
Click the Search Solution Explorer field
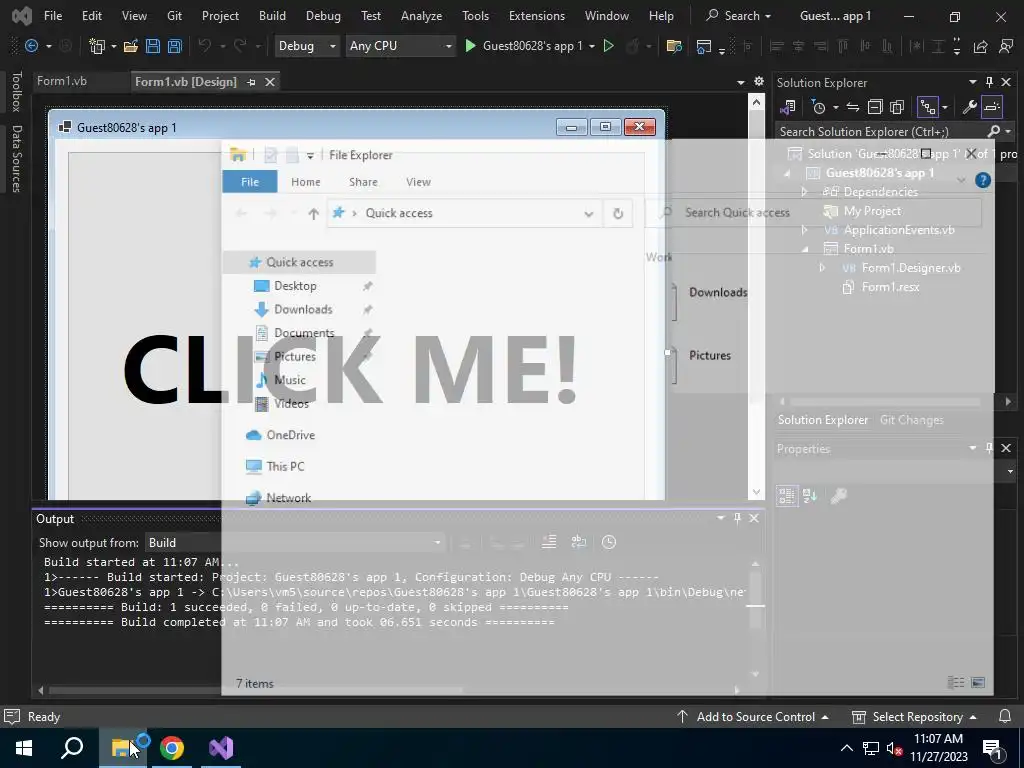(x=880, y=131)
